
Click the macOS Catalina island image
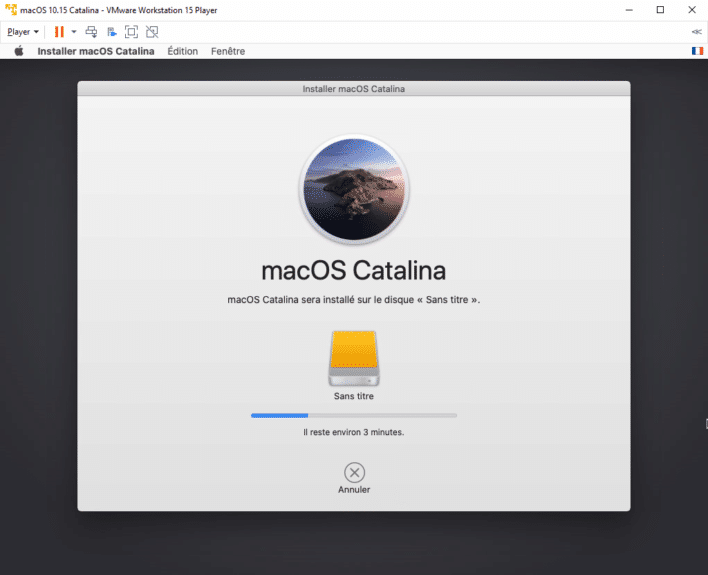click(x=354, y=190)
